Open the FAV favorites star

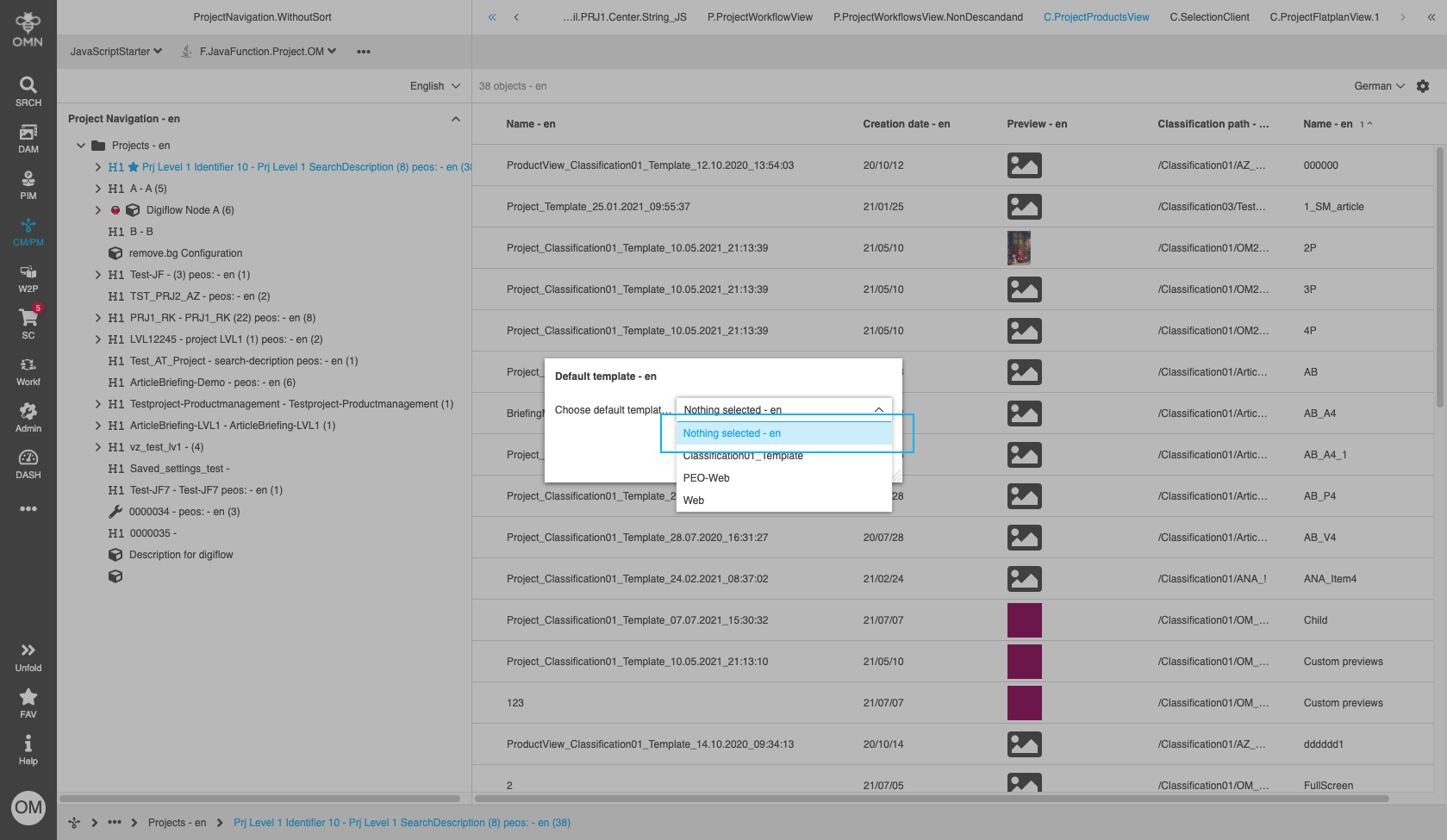pos(28,703)
